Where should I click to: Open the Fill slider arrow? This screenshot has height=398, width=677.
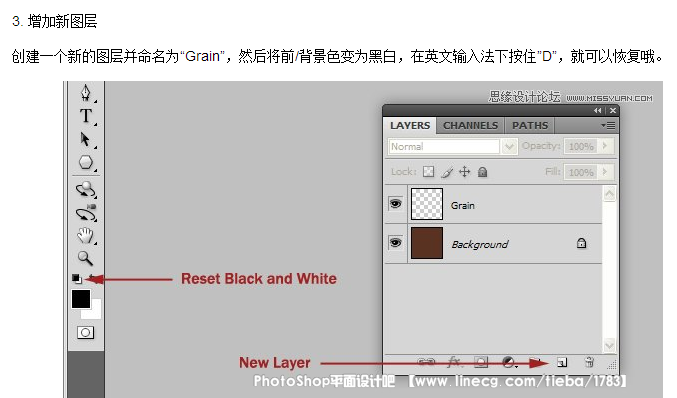pos(605,172)
